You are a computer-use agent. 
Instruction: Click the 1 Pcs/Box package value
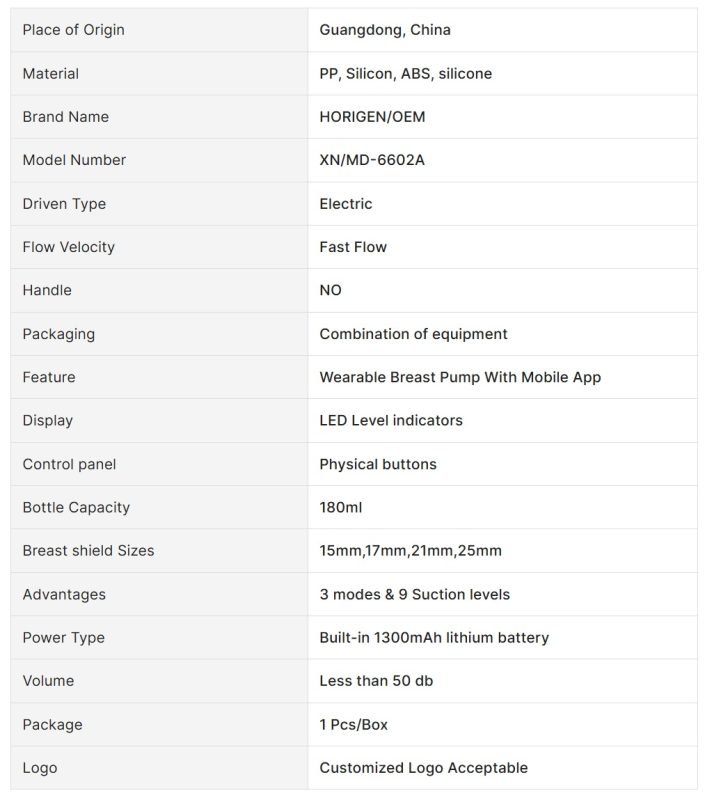353,725
